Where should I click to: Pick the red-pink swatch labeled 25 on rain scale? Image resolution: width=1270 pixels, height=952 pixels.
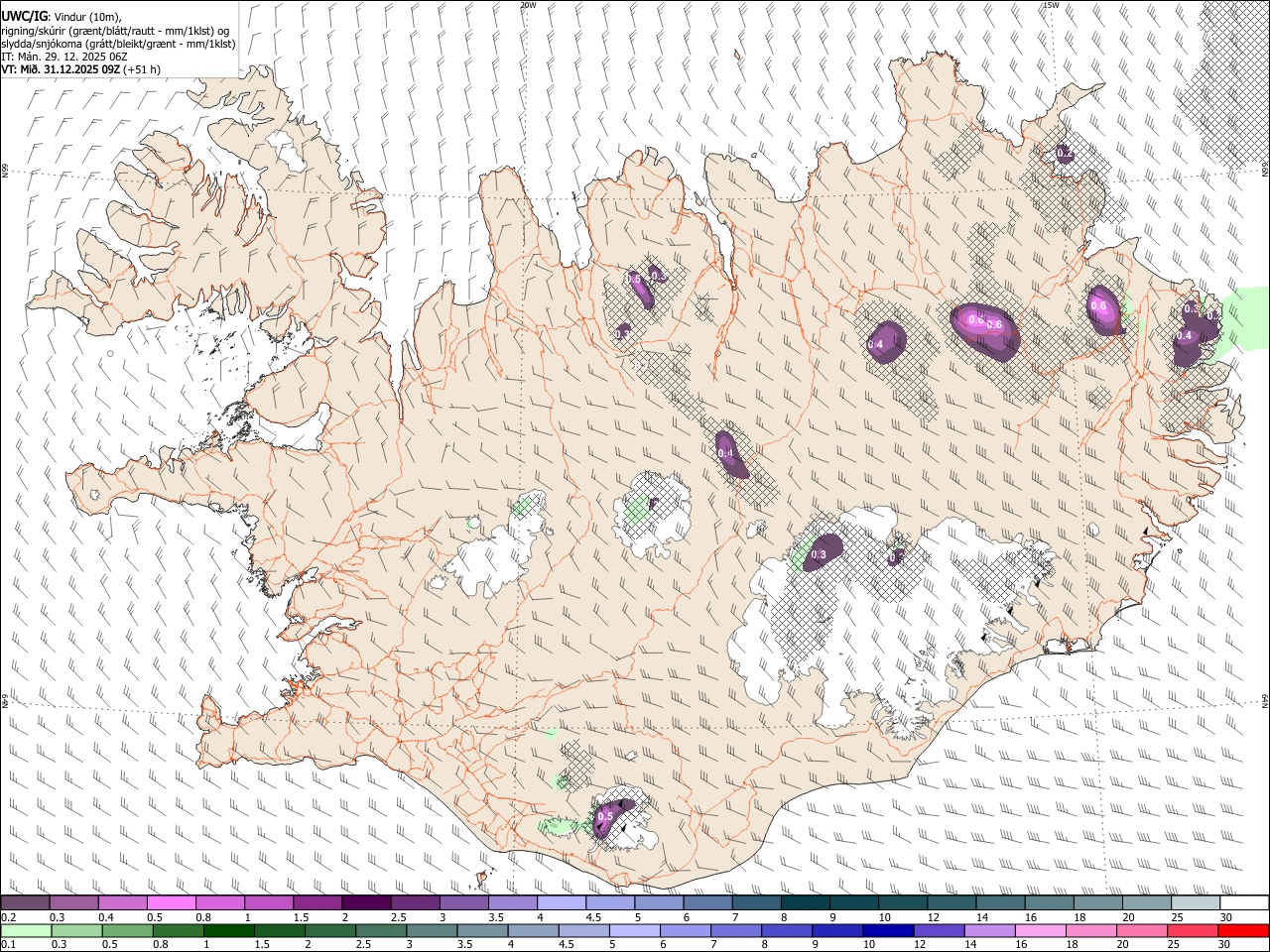(1195, 930)
